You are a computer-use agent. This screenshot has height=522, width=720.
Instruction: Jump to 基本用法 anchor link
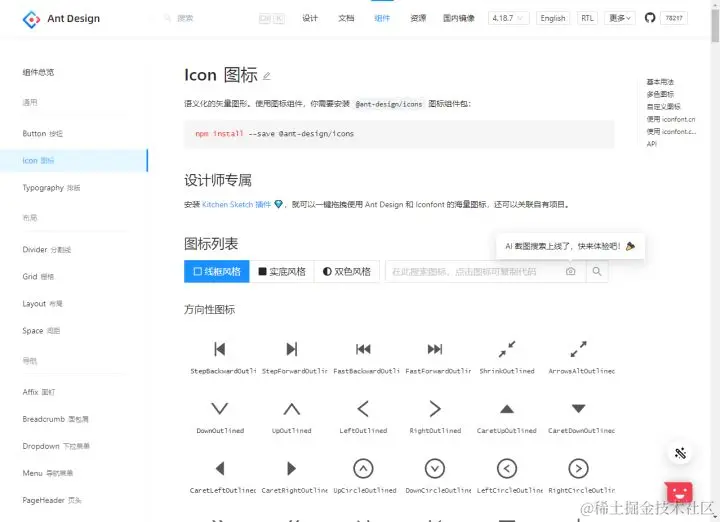(660, 82)
